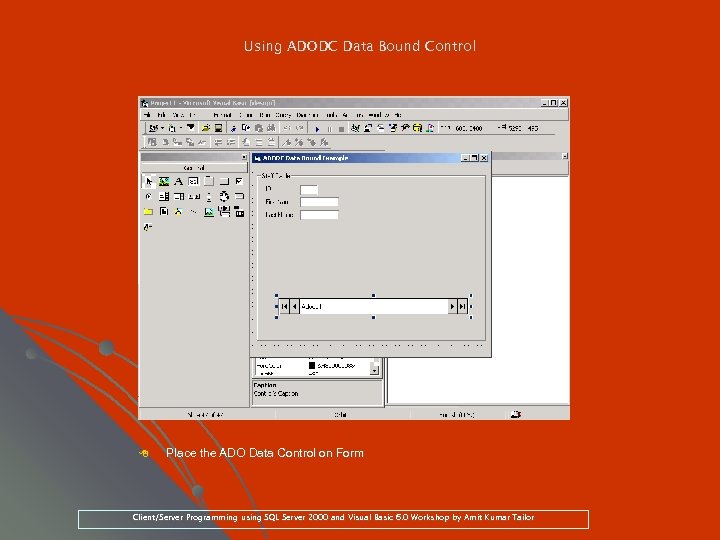
Task: Click black color swatch in Properties window
Action: pos(312,366)
